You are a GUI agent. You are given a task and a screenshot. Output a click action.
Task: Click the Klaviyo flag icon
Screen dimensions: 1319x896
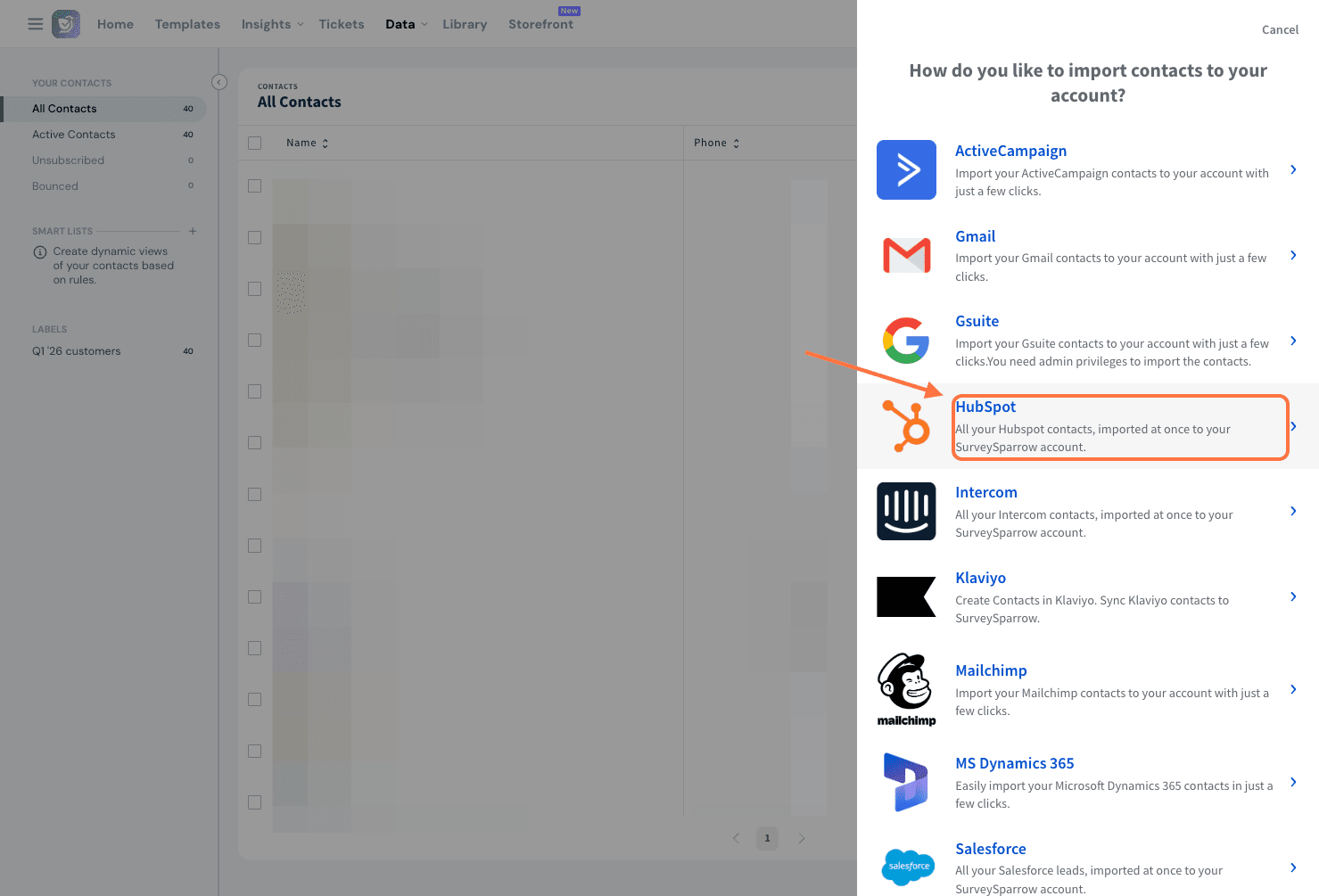coord(906,596)
